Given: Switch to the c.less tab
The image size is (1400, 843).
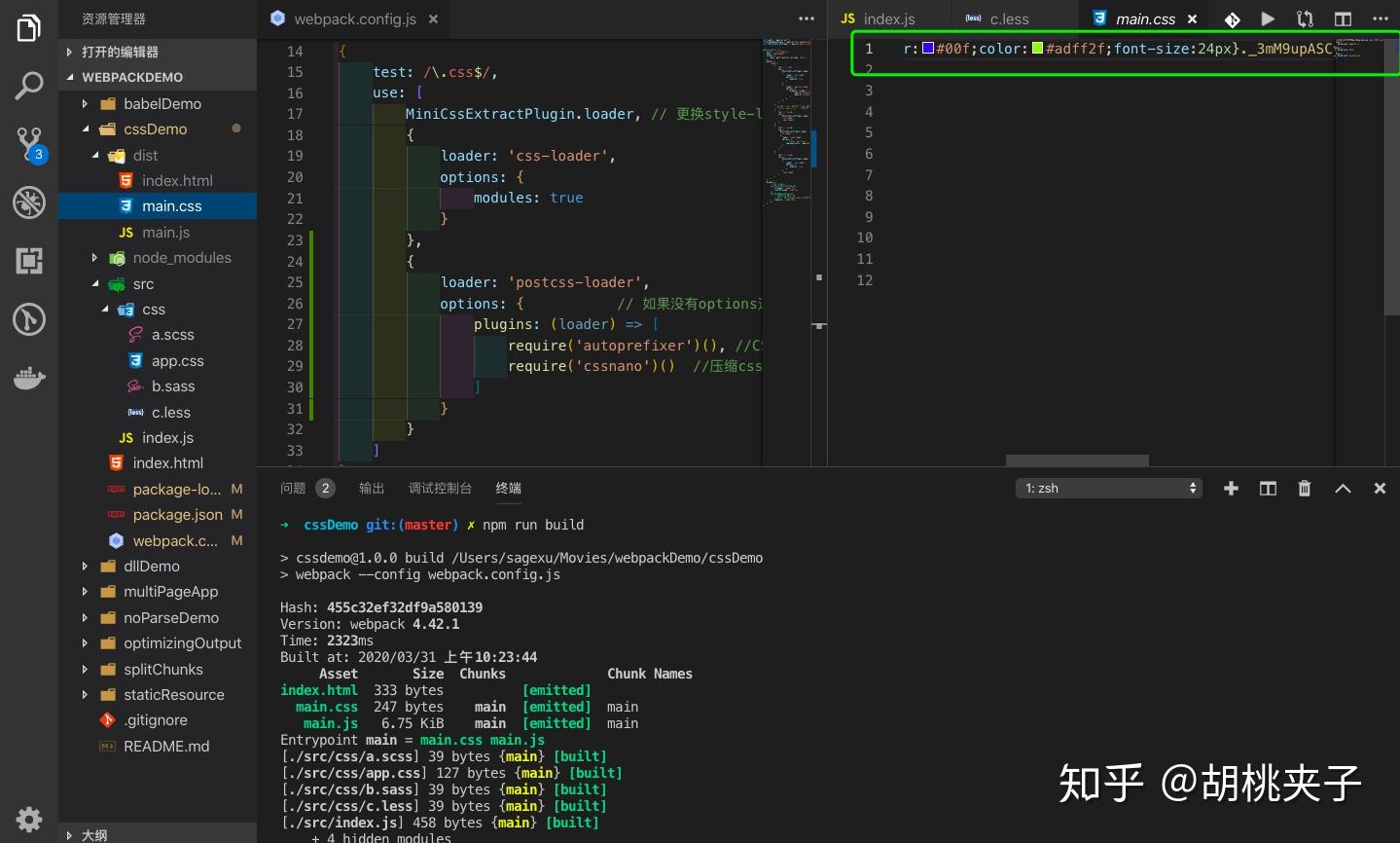Looking at the screenshot, I should tap(1008, 18).
